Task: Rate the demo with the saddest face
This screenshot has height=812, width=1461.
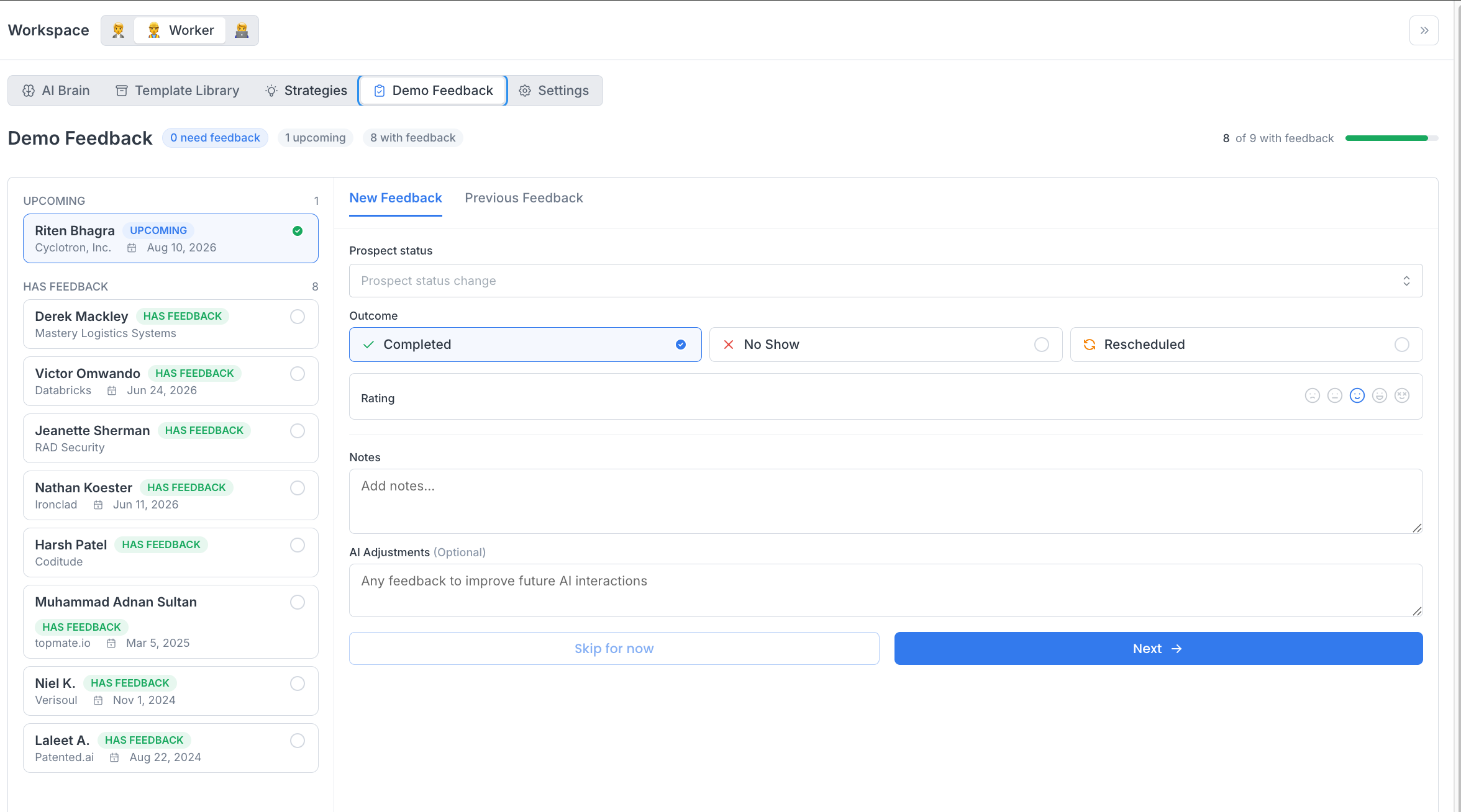Action: click(1312, 395)
